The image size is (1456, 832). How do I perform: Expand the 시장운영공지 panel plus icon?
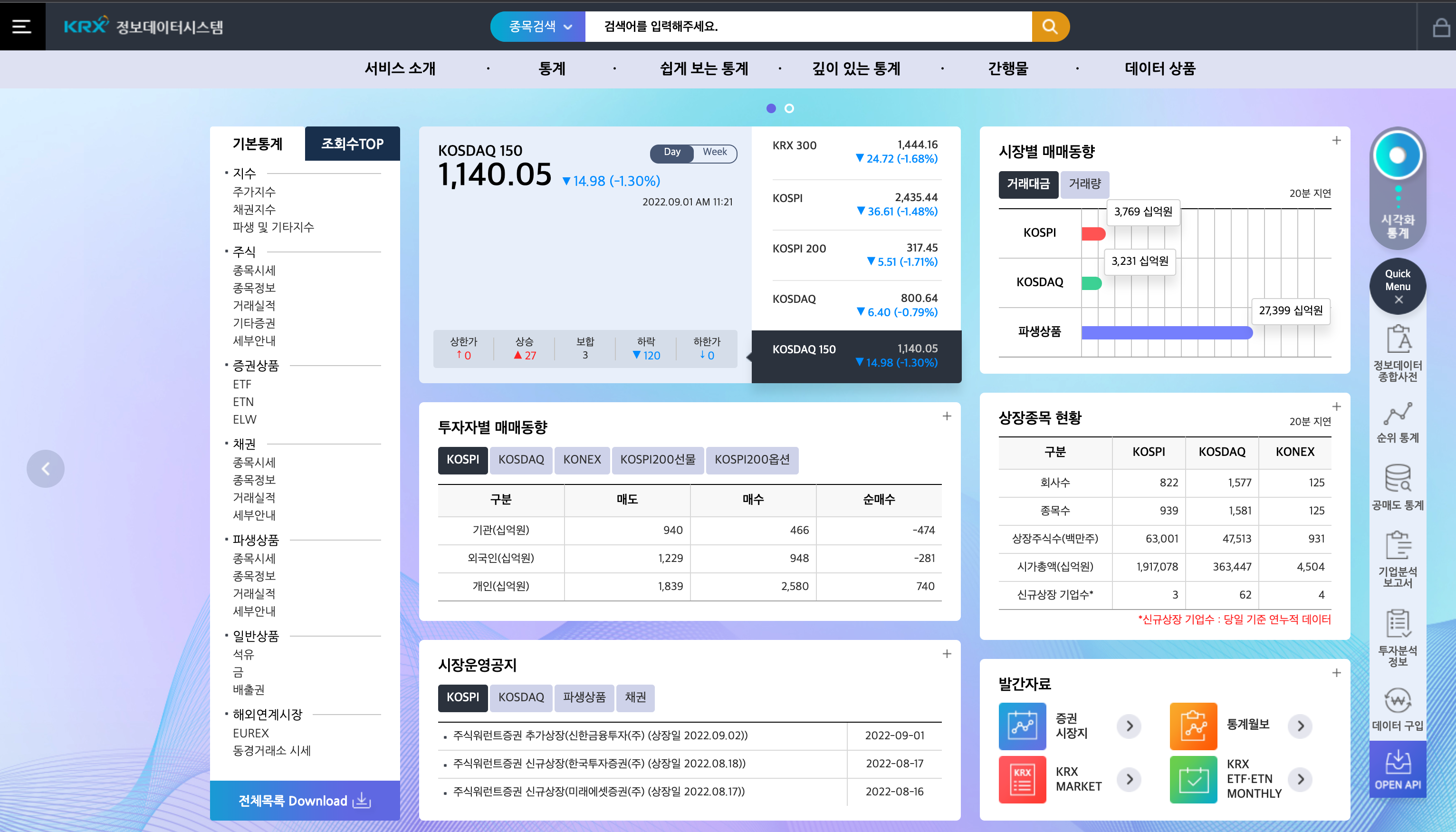[947, 654]
